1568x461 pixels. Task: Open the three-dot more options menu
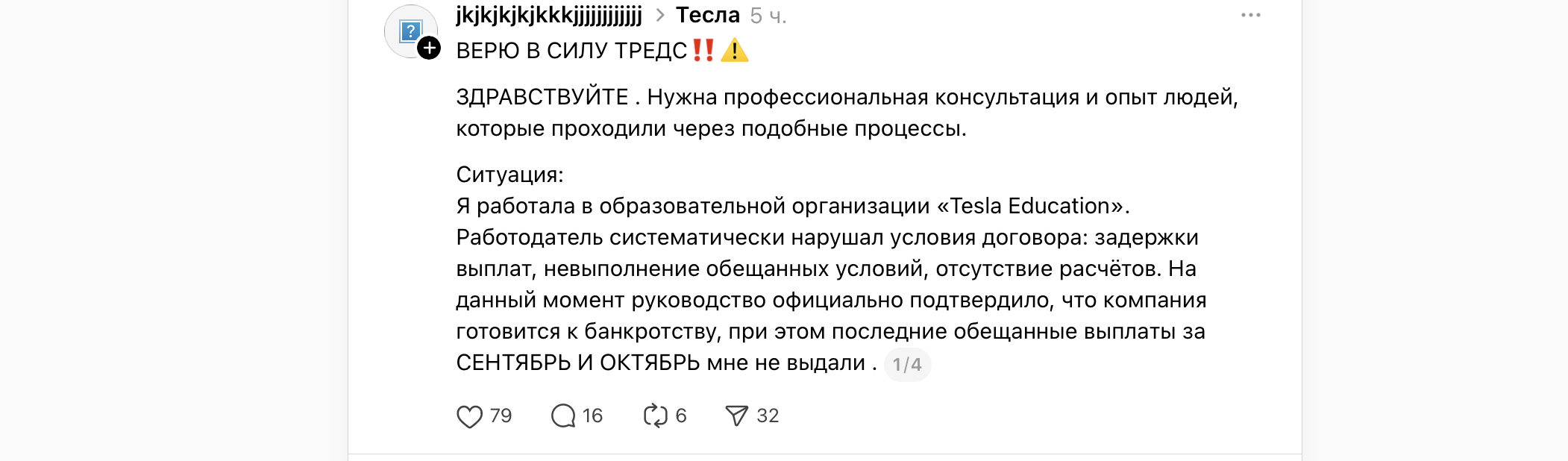[1250, 16]
